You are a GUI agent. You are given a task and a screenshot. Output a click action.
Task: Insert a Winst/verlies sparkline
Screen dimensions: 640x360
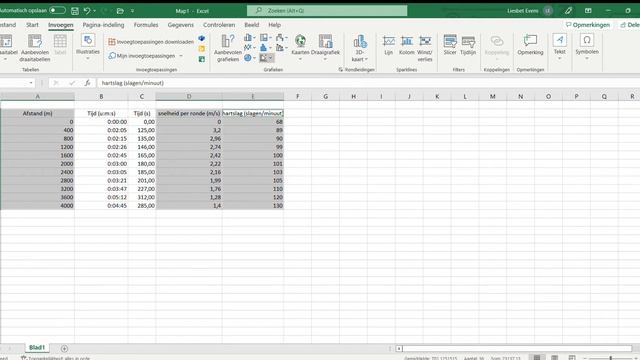click(425, 48)
